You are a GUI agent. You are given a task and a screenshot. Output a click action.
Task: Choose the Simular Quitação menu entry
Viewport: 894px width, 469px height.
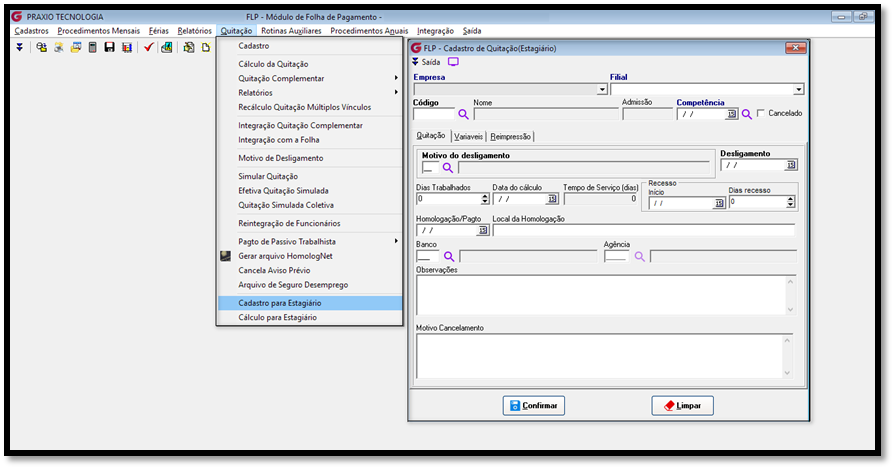click(x=310, y=176)
